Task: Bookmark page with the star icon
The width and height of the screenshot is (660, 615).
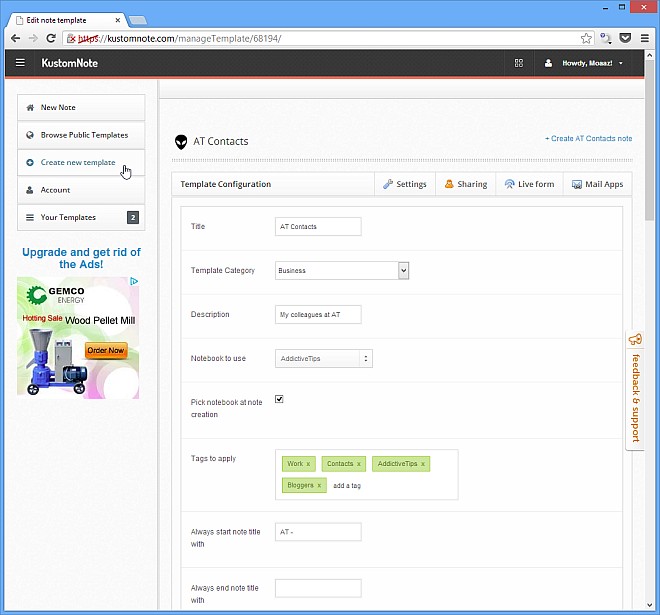Action: 586,39
